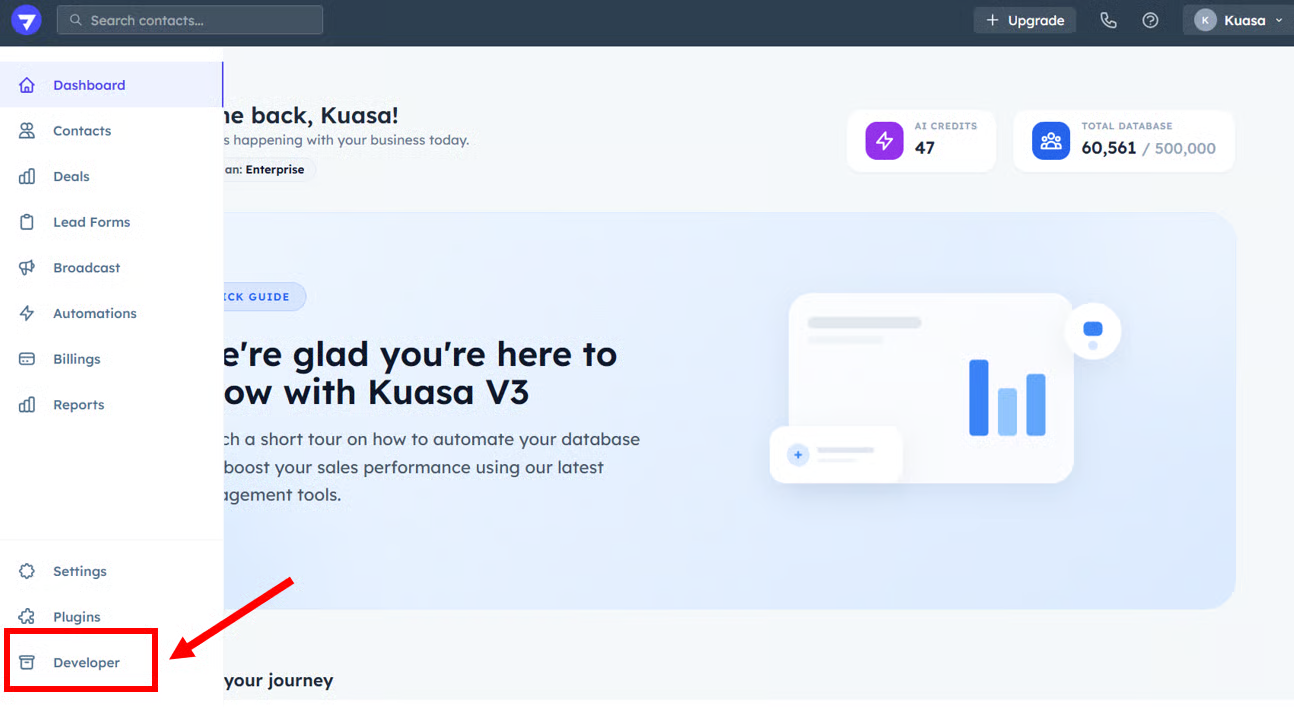Click the blue total database people icon
Image resolution: width=1294 pixels, height=707 pixels.
pos(1051,141)
